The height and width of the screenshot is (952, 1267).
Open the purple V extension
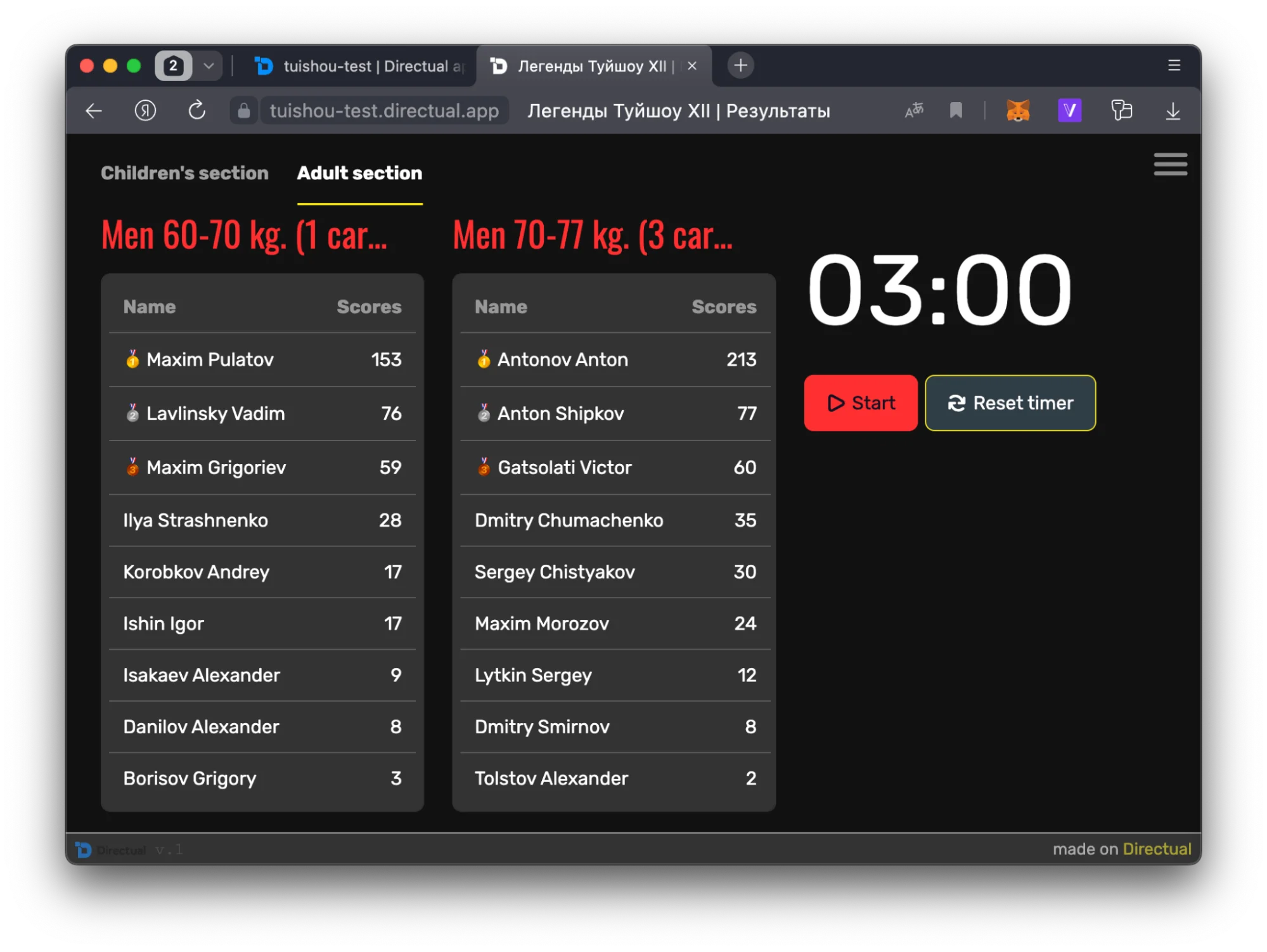pos(1069,111)
